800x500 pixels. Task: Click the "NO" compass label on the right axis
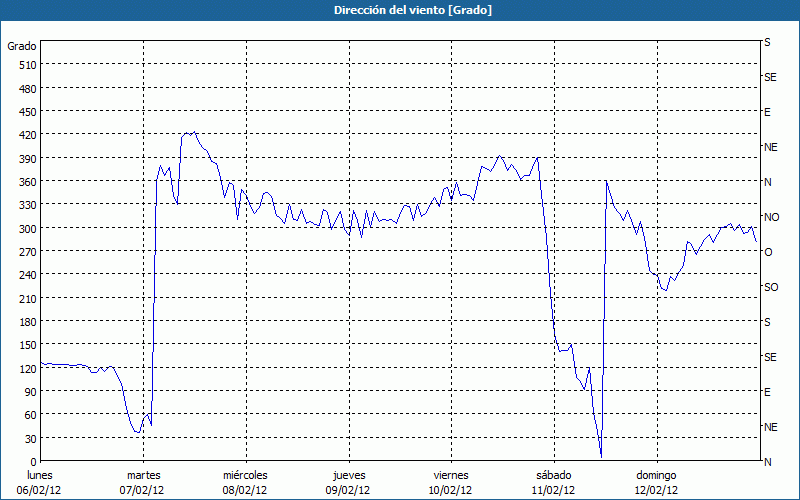tap(771, 217)
